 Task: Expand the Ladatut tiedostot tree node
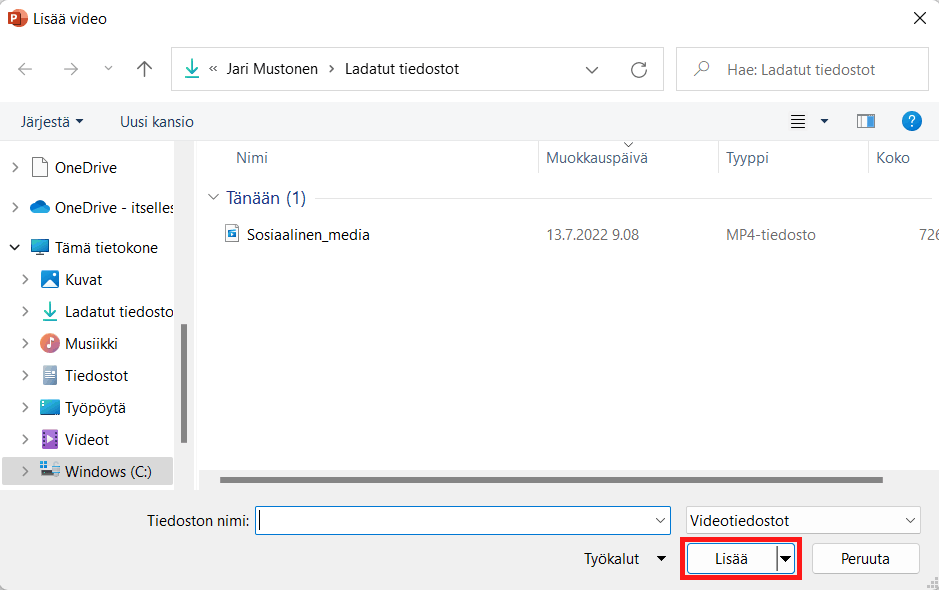click(25, 311)
